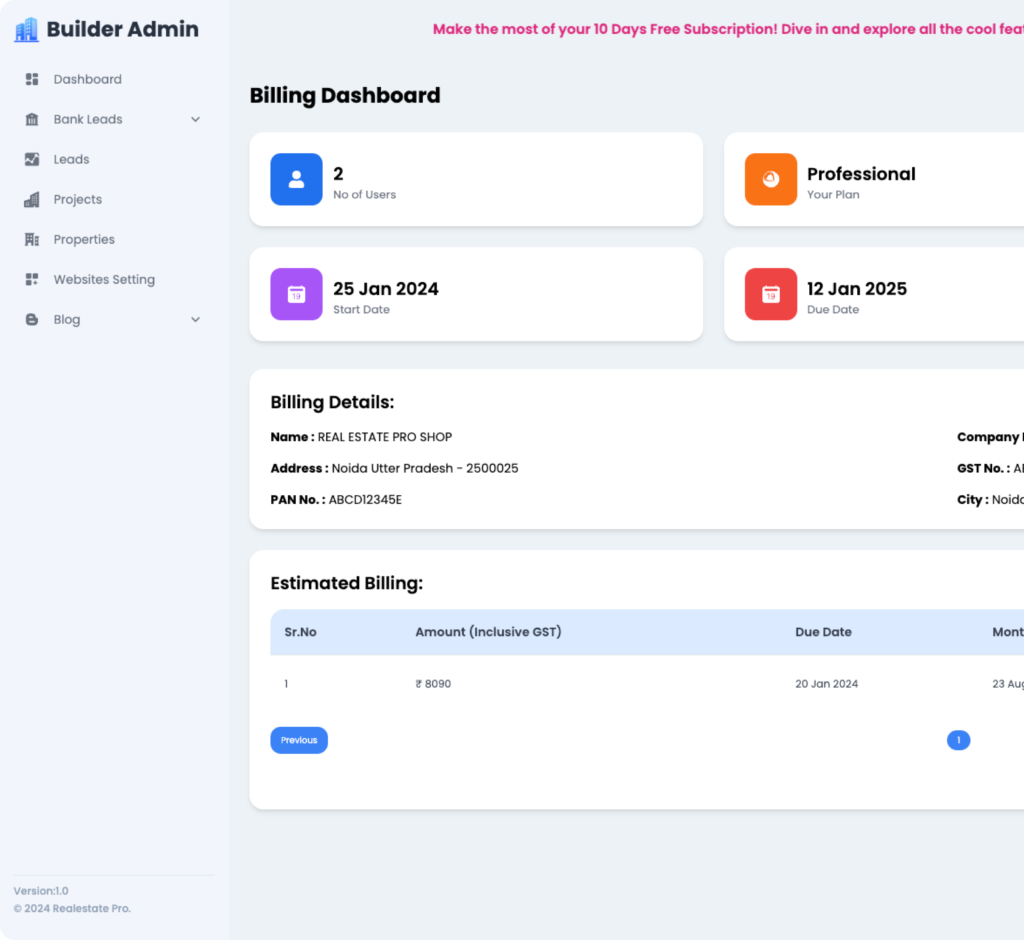Click the Bank Leads building icon
The width and height of the screenshot is (1024, 940).
tap(32, 119)
